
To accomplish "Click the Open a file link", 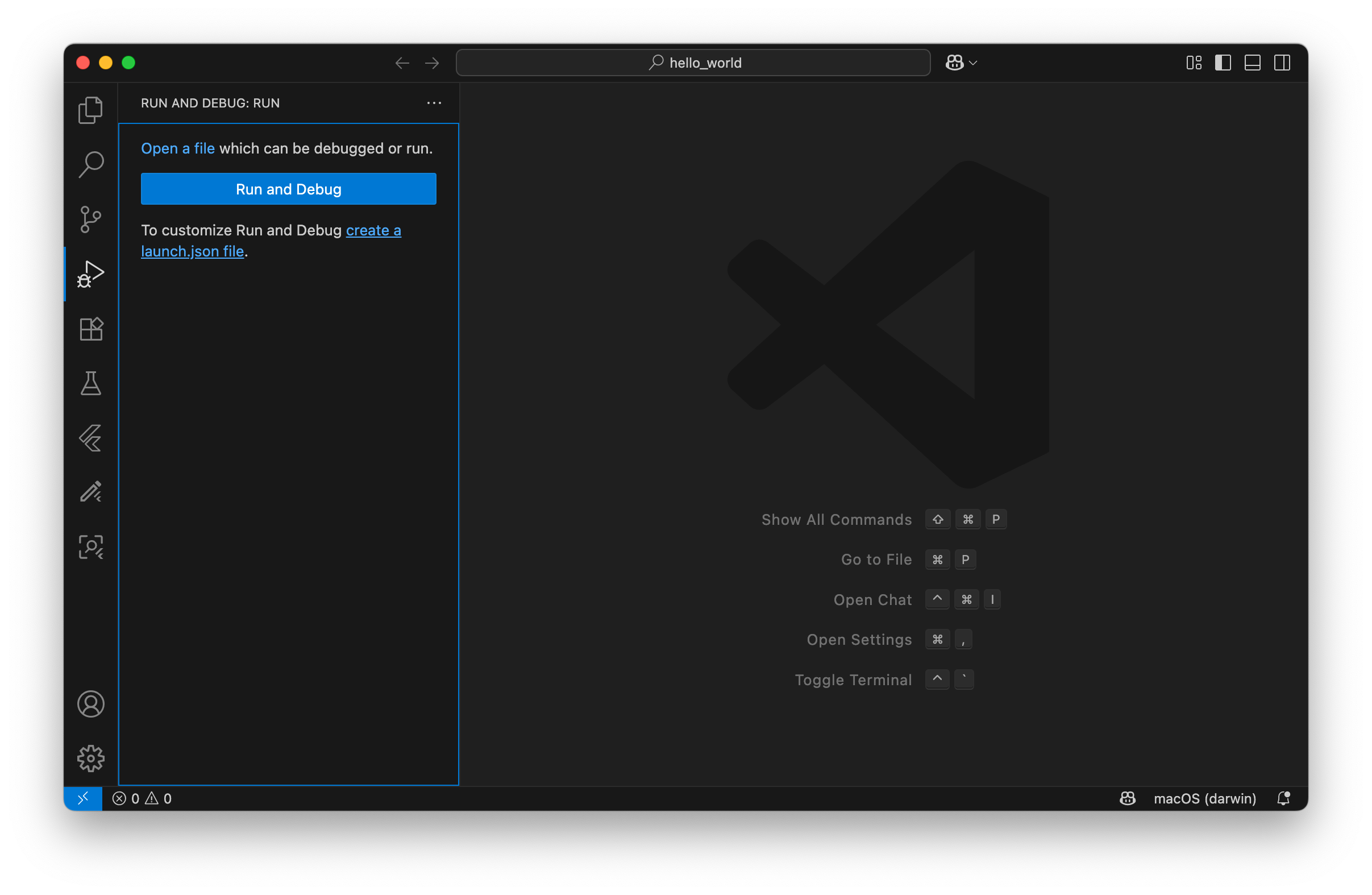I will pos(177,148).
